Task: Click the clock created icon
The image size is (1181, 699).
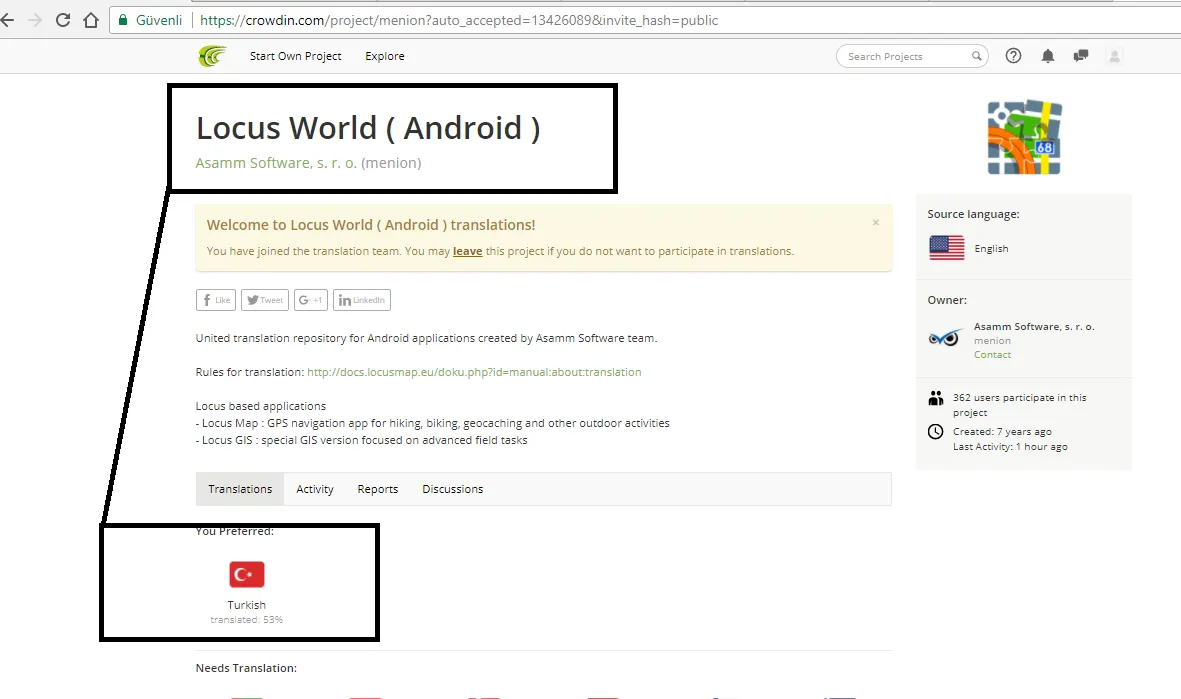Action: coord(935,432)
